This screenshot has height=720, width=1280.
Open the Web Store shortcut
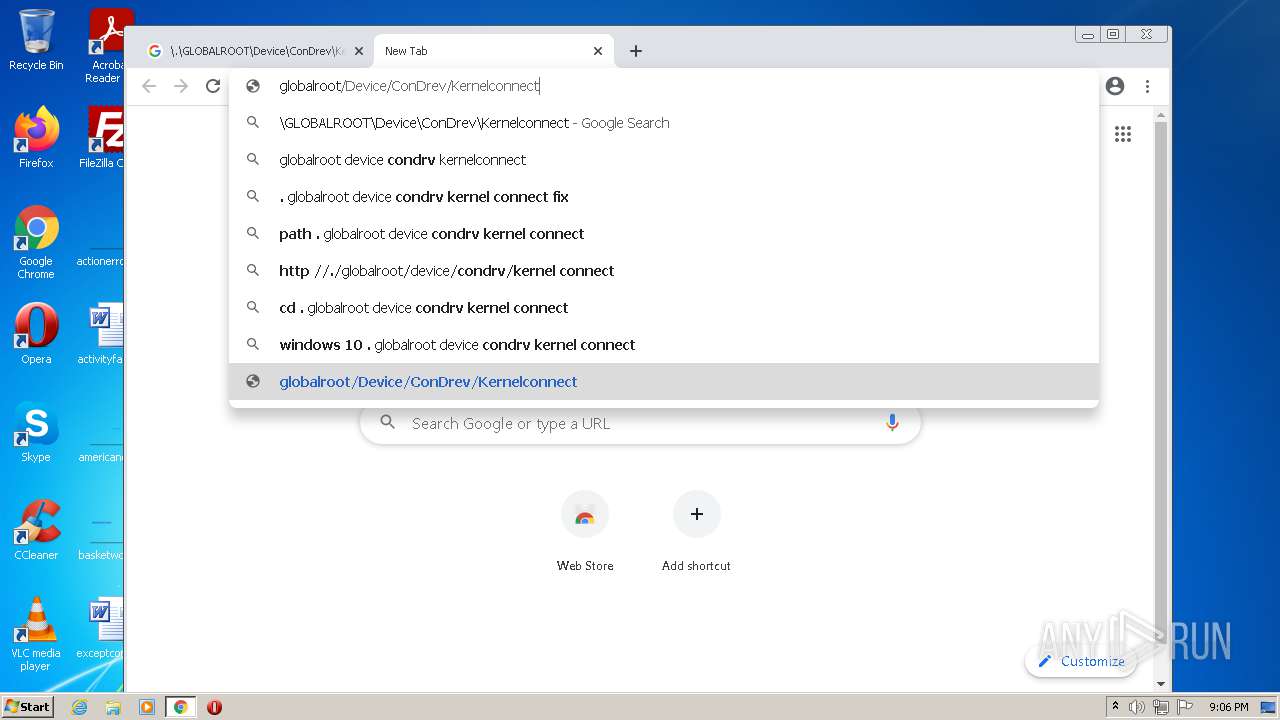[585, 532]
